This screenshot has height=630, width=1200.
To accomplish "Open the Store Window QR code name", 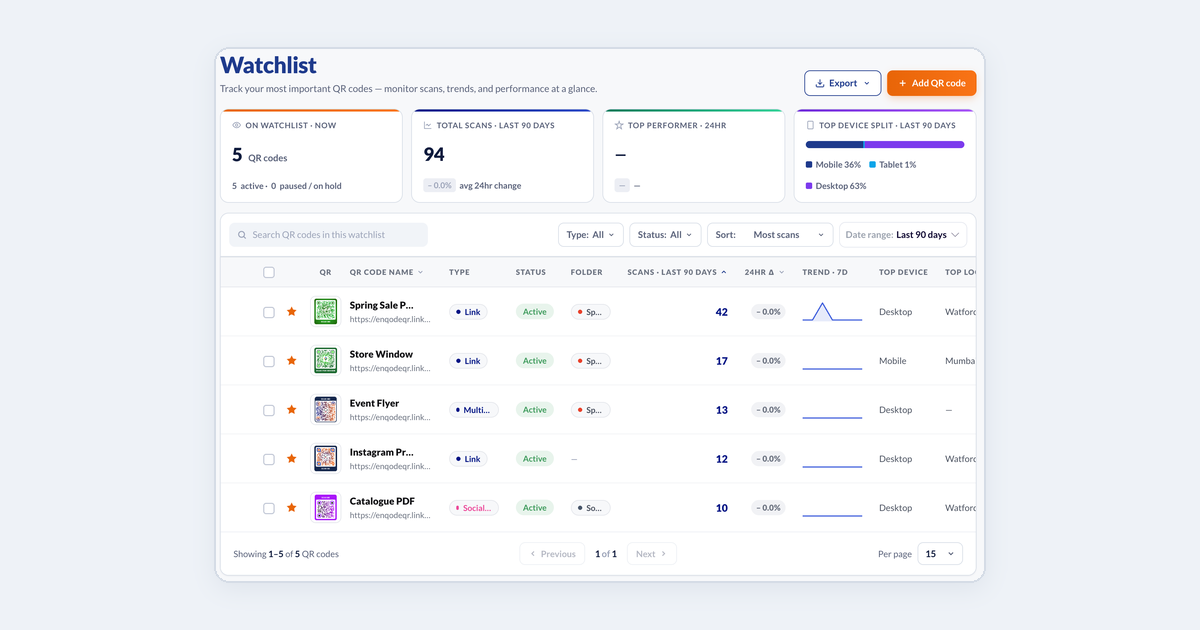I will pos(381,354).
